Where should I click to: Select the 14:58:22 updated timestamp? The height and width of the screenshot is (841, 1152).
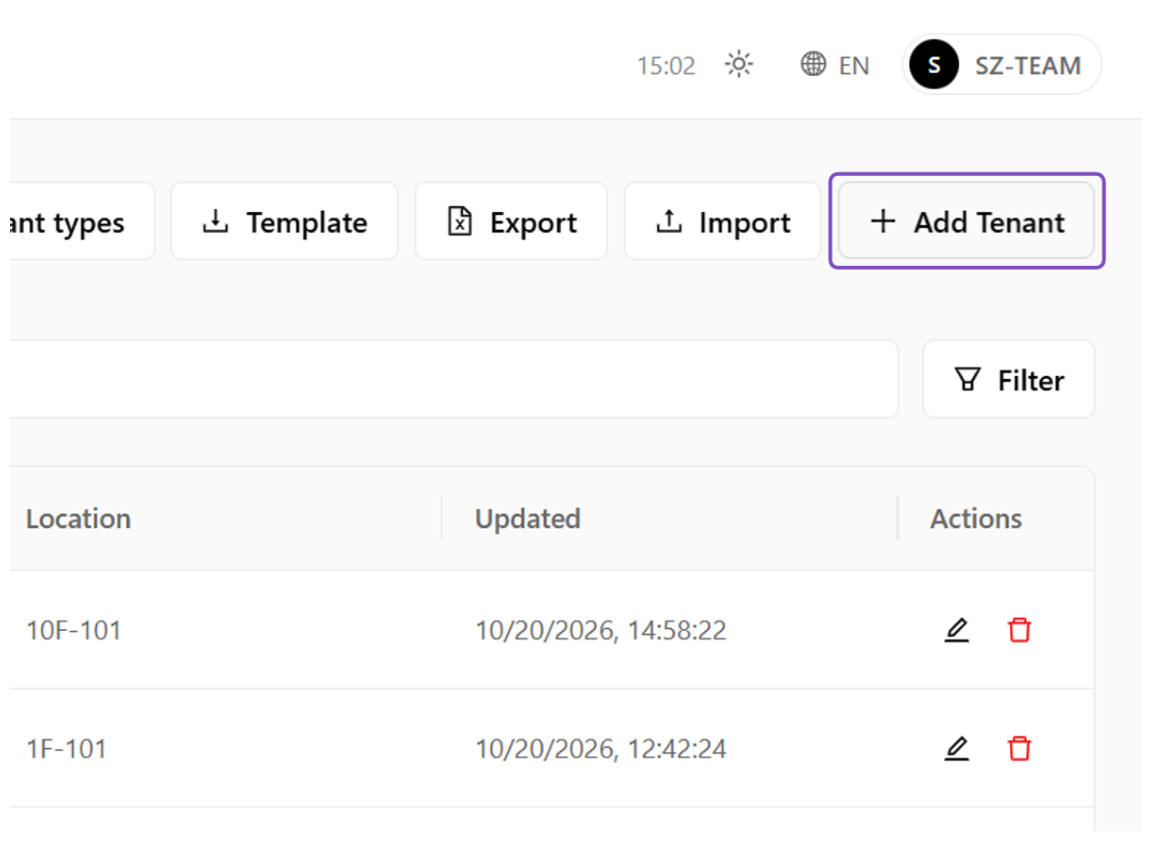tap(600, 630)
